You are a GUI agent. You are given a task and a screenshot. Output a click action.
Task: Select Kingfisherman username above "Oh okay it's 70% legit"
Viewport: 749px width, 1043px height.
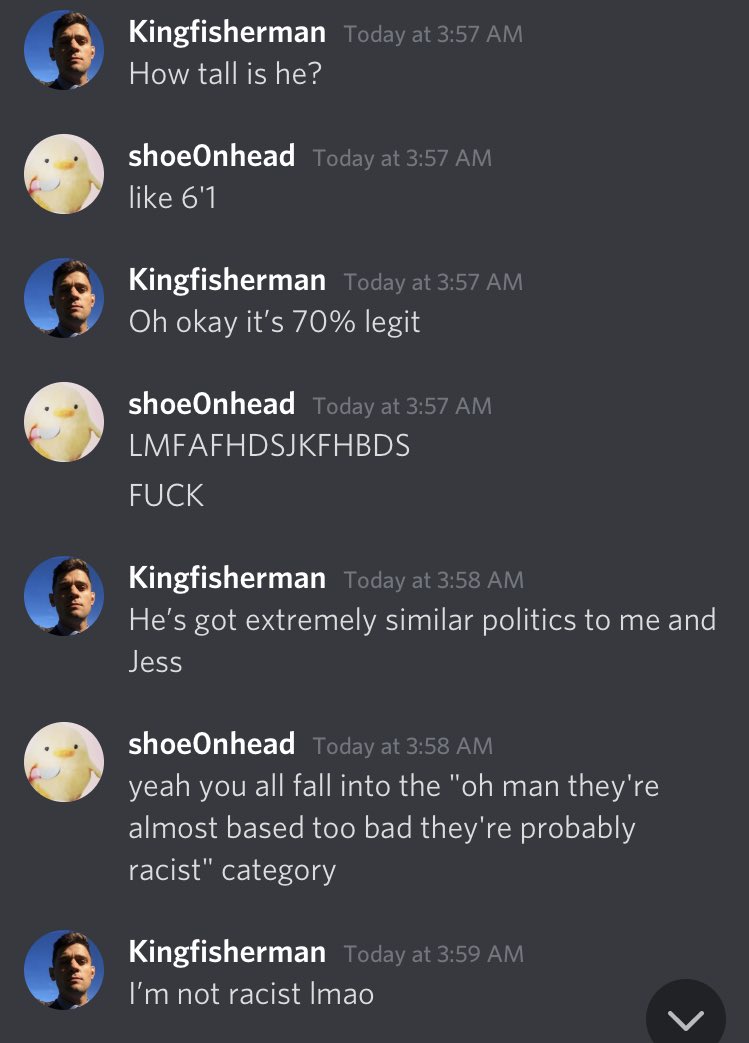pos(227,281)
